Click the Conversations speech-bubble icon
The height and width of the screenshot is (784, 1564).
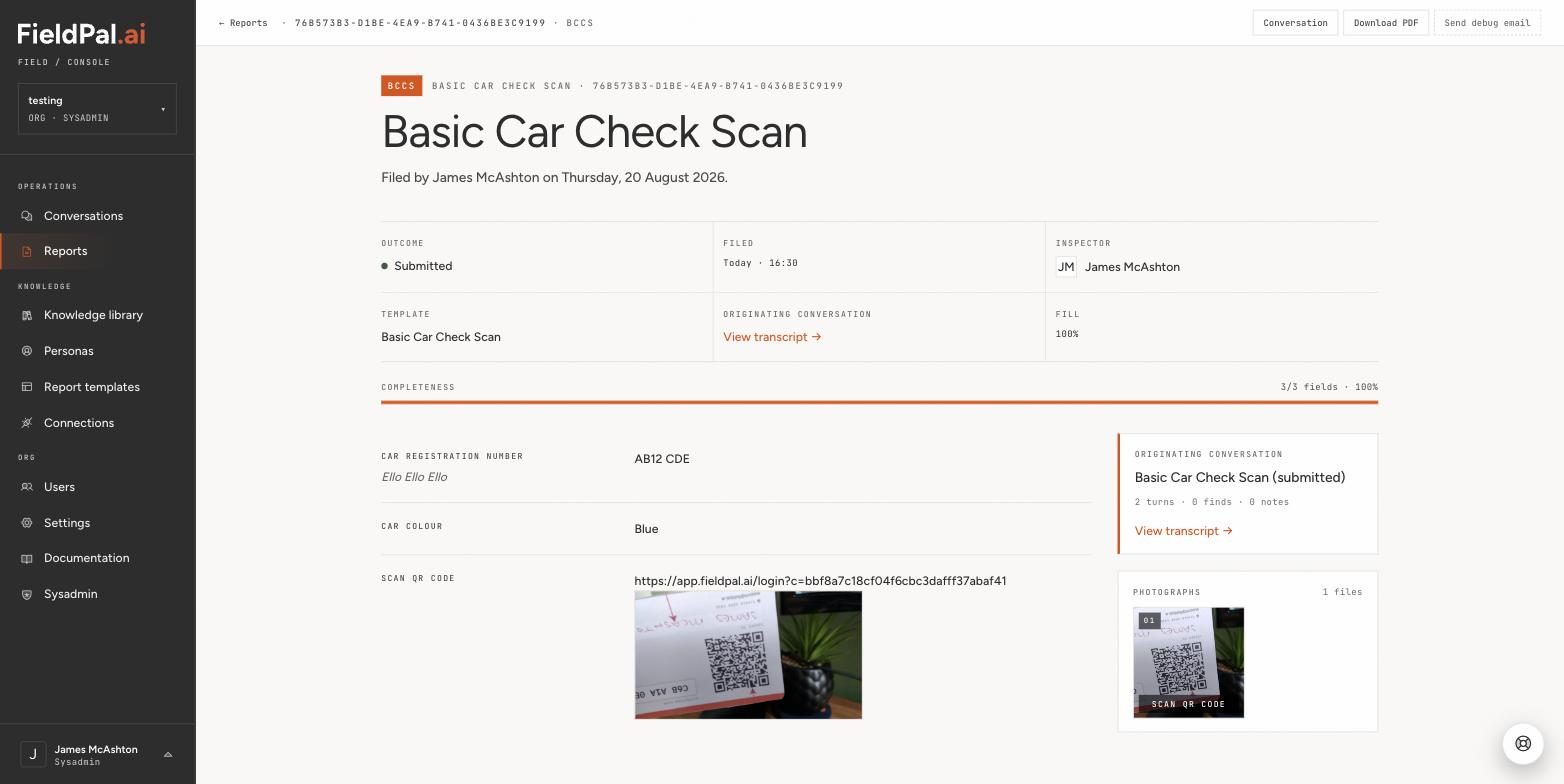click(27, 216)
